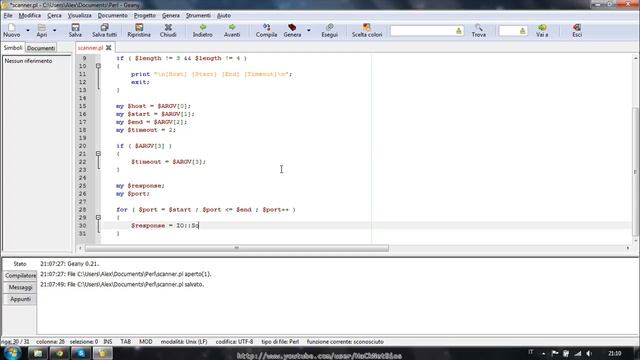Click the editor scroll-right arrow
The width and height of the screenshot is (640, 360).
tap(627, 248)
